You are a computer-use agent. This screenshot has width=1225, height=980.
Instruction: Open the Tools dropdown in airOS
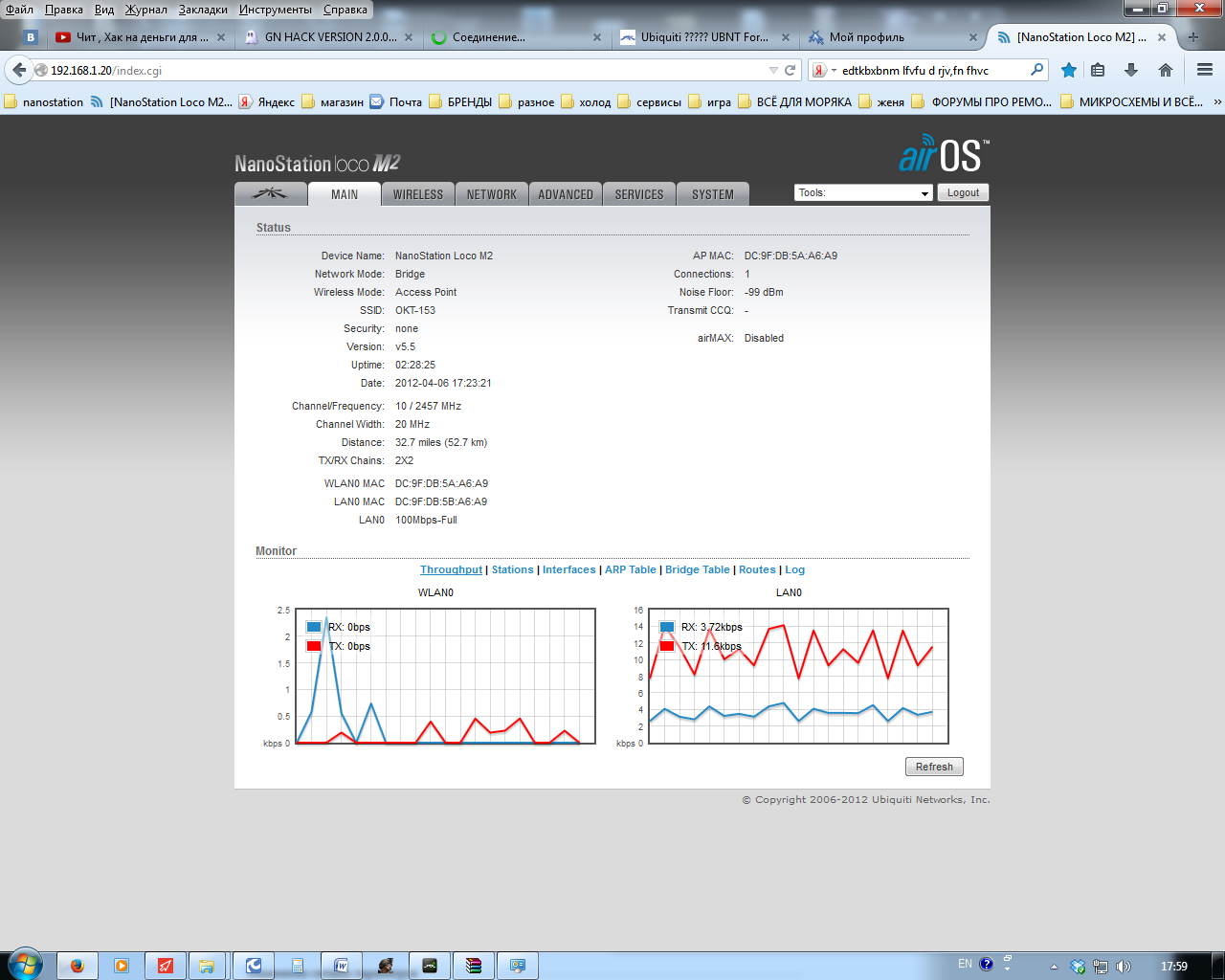(862, 193)
